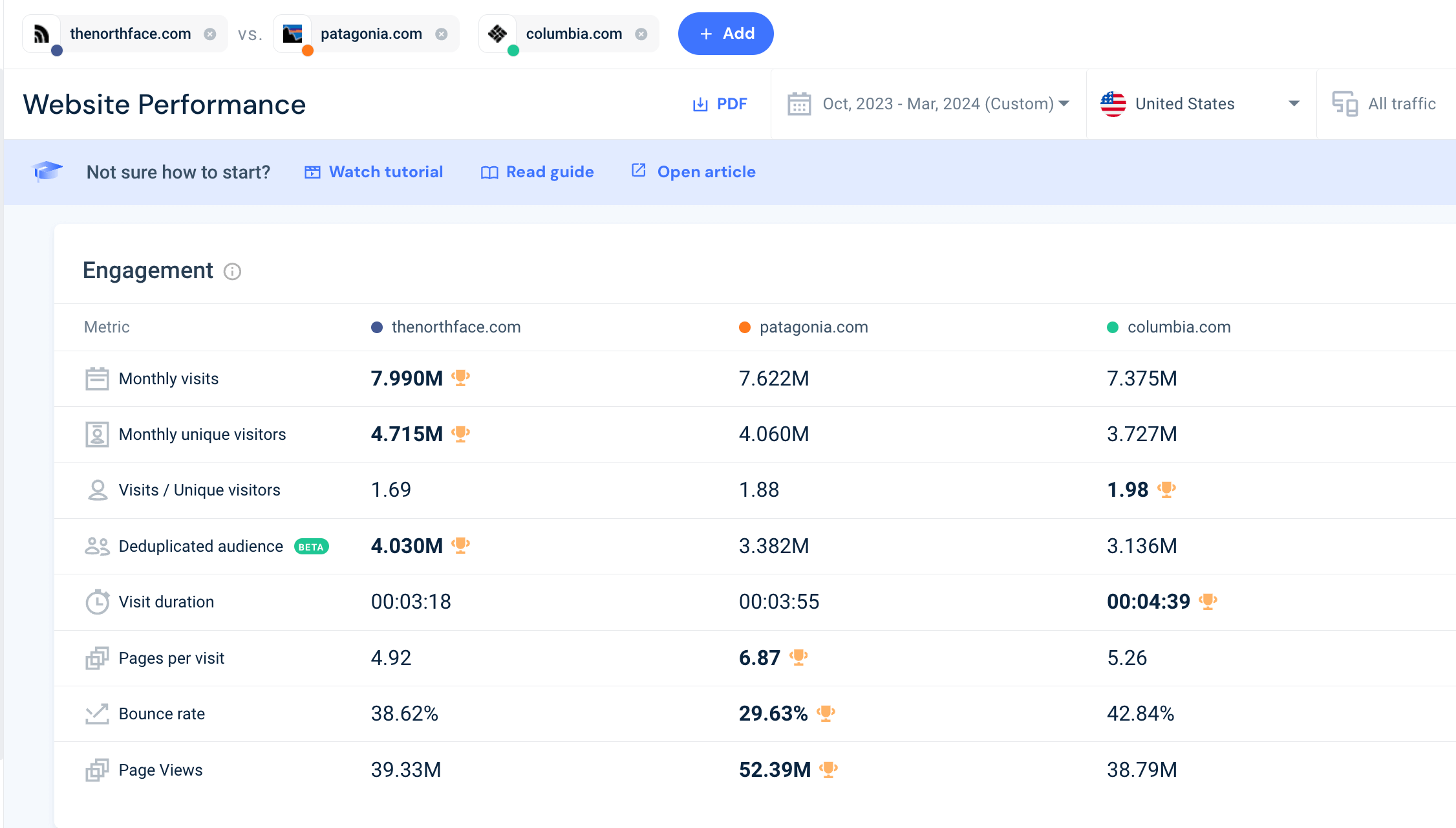Open the United States country dropdown
The image size is (1456, 828).
(1200, 104)
